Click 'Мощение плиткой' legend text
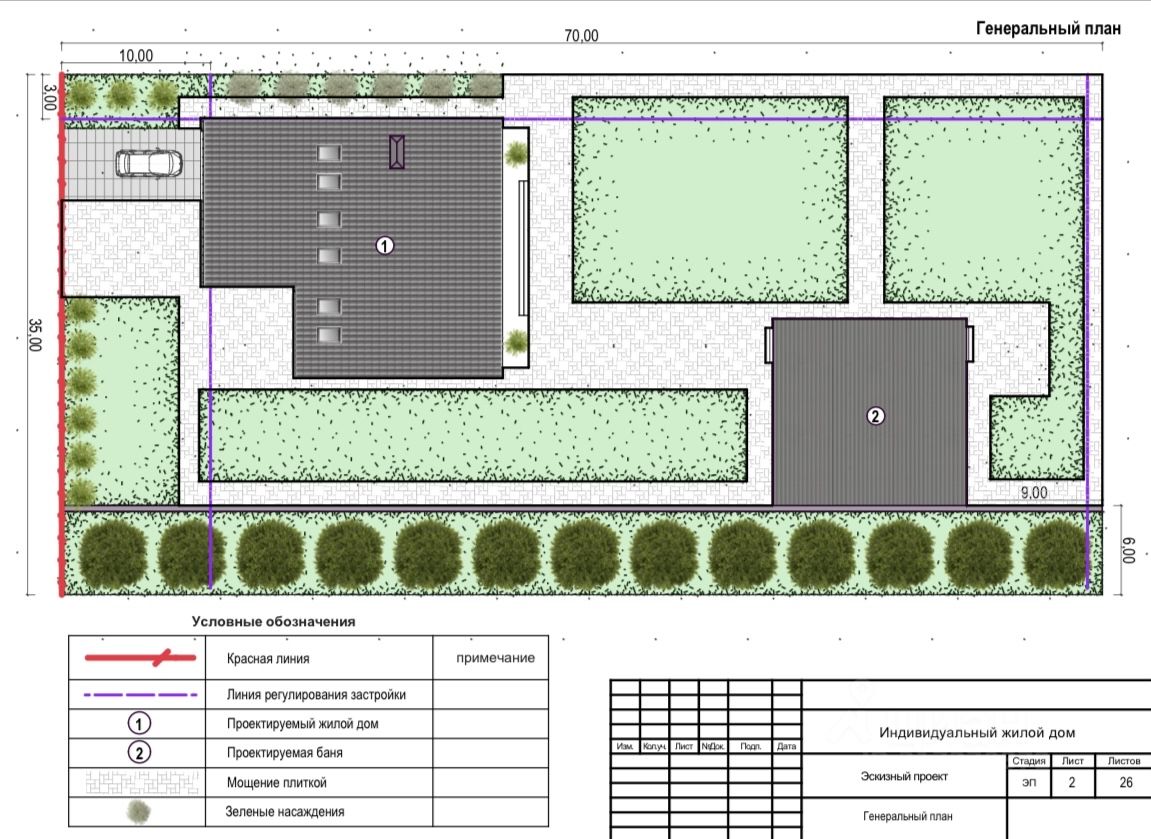 click(x=276, y=782)
